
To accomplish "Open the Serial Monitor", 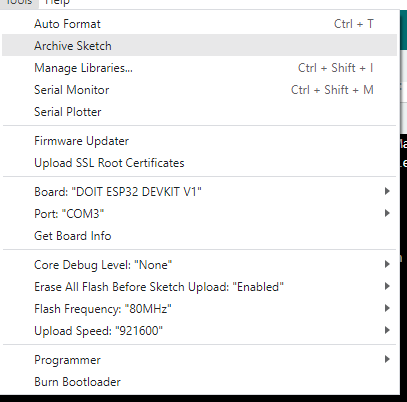I will coord(199,90).
